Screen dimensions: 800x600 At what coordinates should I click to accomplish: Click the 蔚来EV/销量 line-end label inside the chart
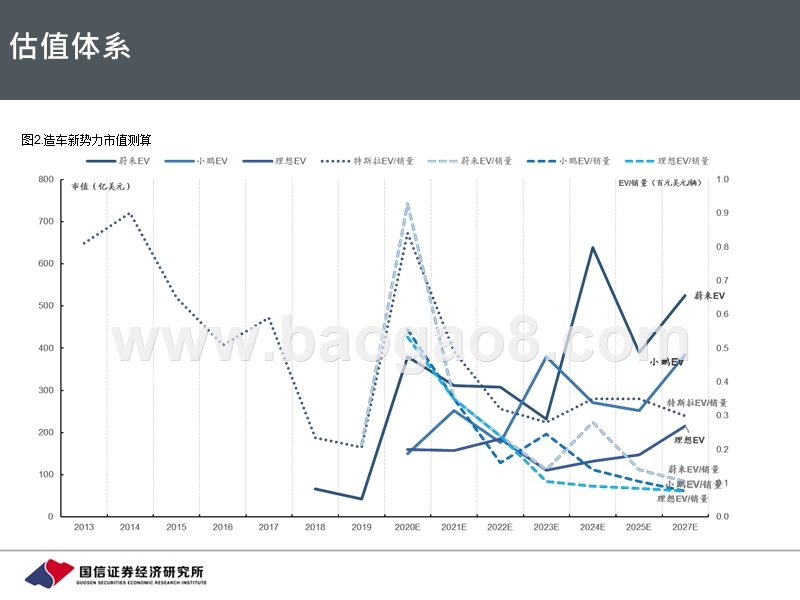coord(694,469)
